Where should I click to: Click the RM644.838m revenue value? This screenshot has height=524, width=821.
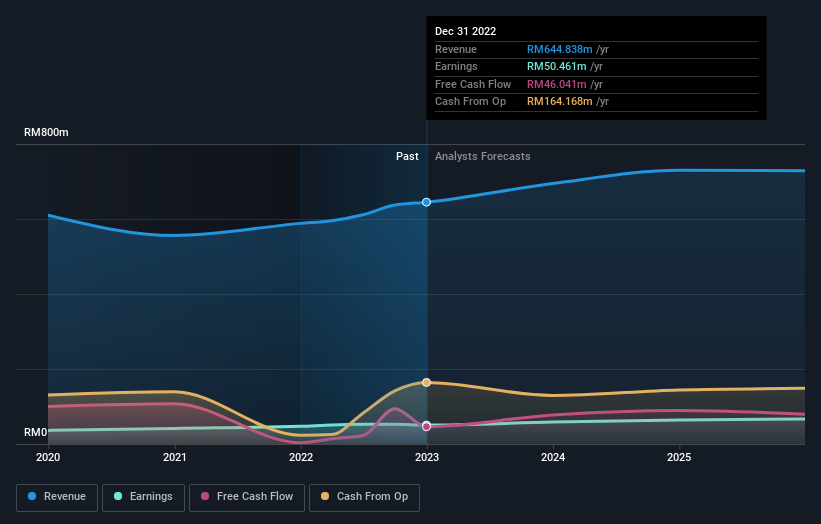(559, 49)
